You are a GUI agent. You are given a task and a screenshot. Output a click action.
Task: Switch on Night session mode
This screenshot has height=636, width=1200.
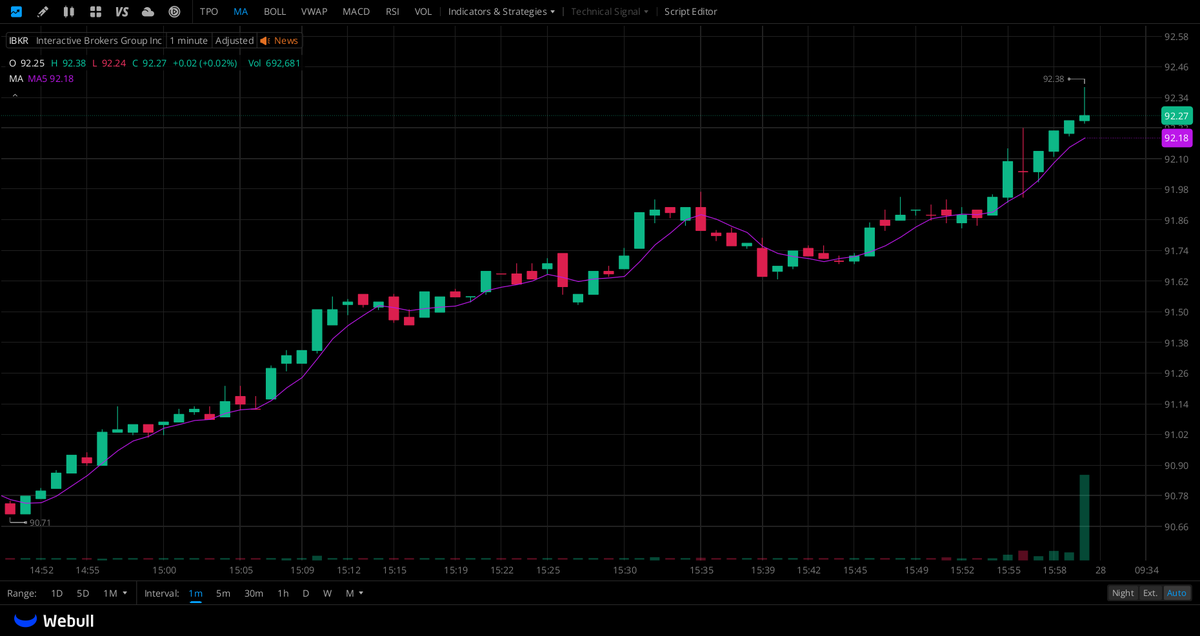1123,593
